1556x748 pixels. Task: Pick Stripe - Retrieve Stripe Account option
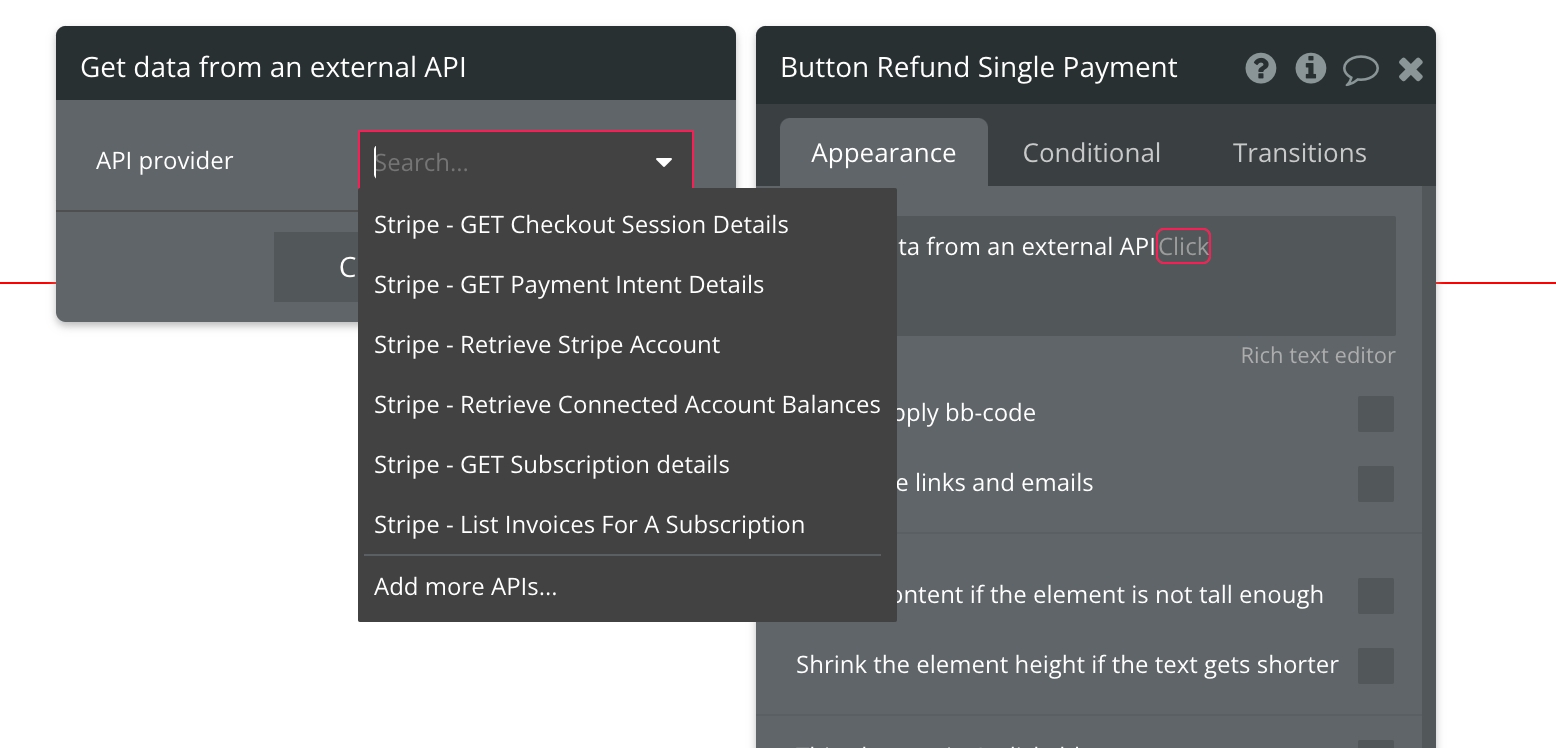[547, 345]
